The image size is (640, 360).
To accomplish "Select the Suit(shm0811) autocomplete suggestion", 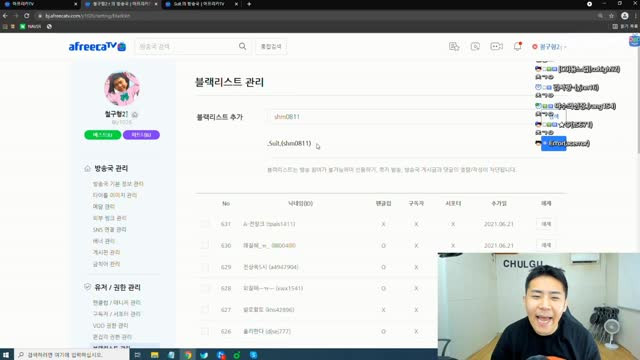I will click(289, 143).
